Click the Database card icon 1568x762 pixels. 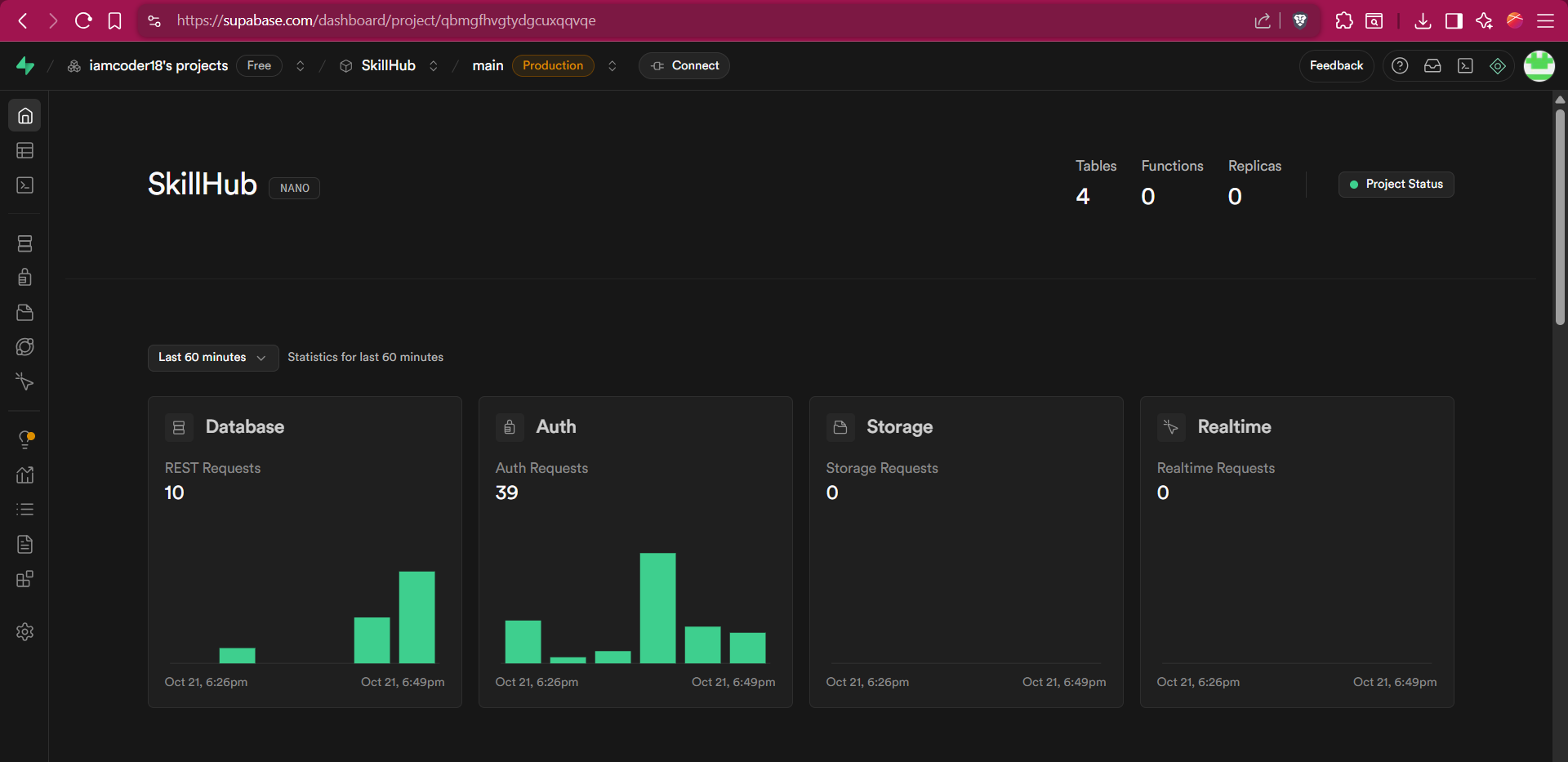pyautogui.click(x=179, y=427)
